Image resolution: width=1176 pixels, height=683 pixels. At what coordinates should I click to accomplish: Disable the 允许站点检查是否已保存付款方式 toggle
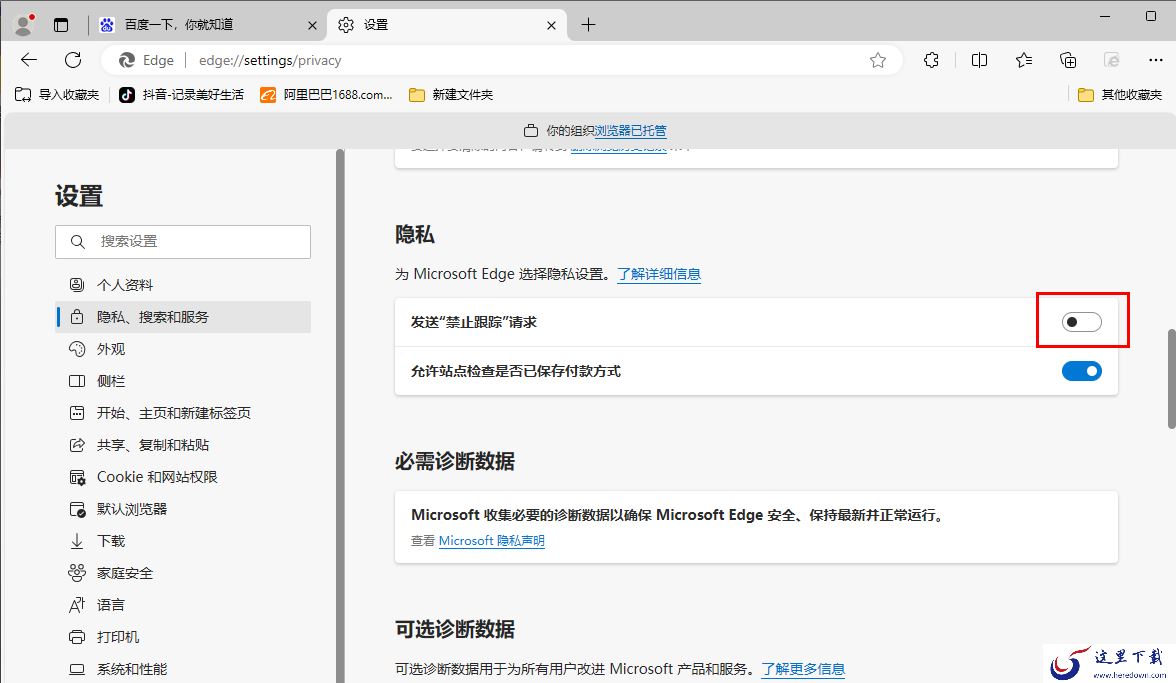pos(1082,371)
